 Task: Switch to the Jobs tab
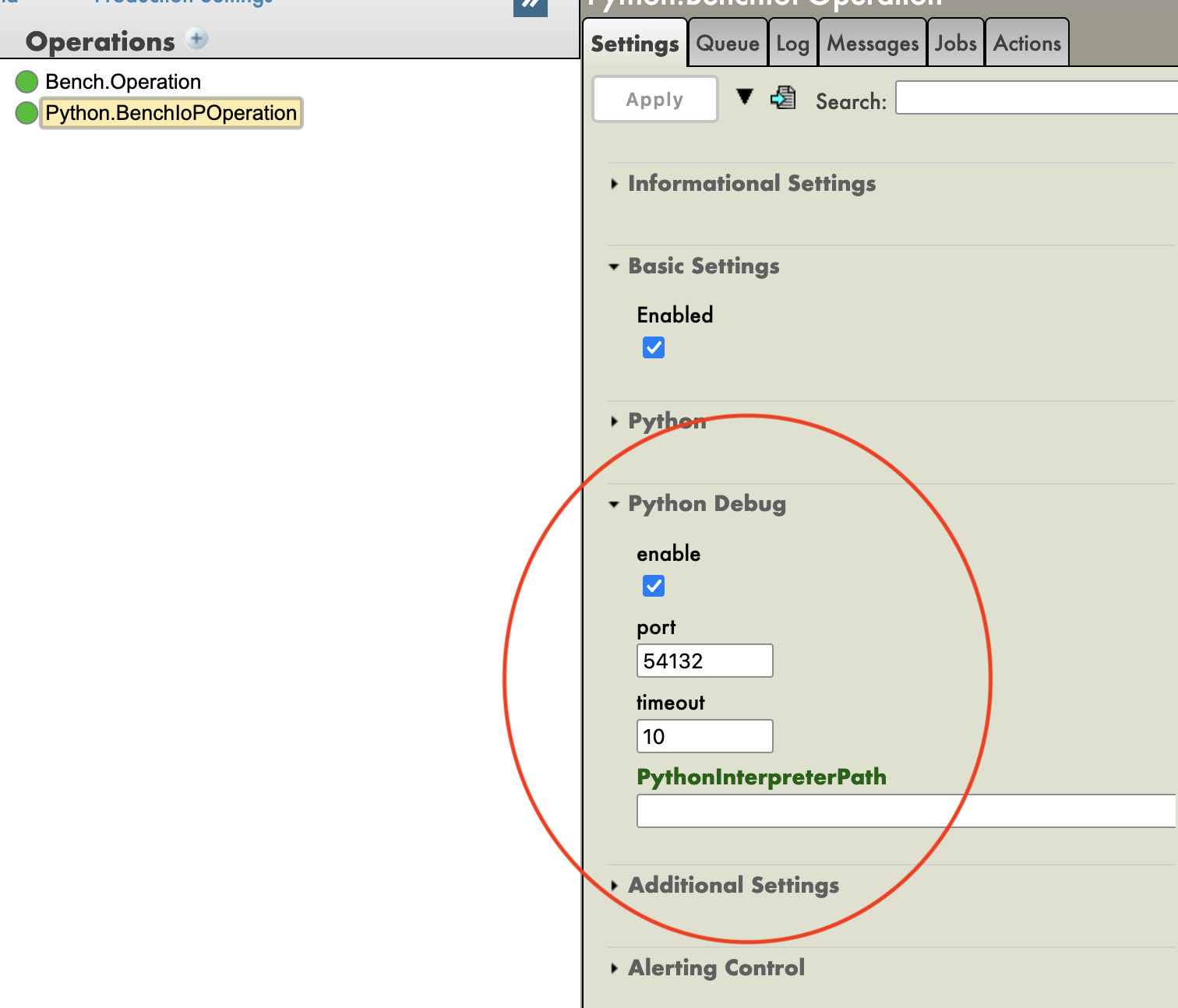tap(955, 44)
